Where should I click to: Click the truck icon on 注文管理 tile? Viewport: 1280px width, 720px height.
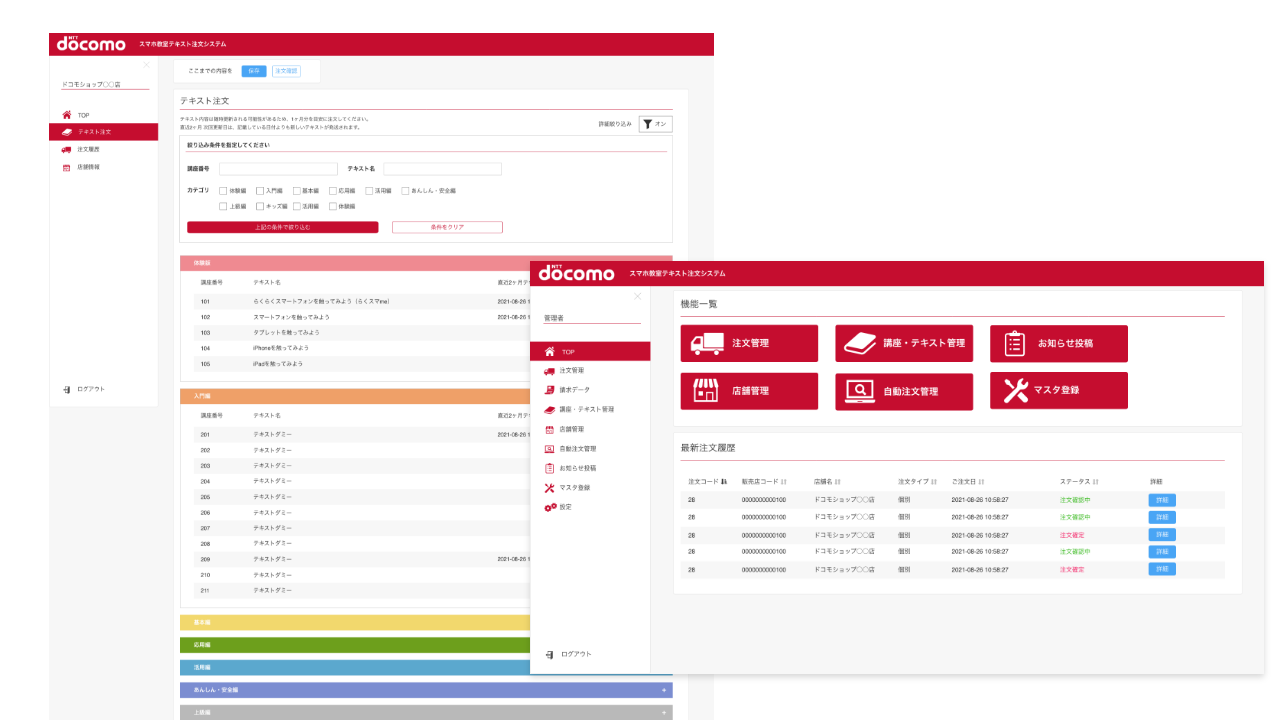click(x=707, y=343)
